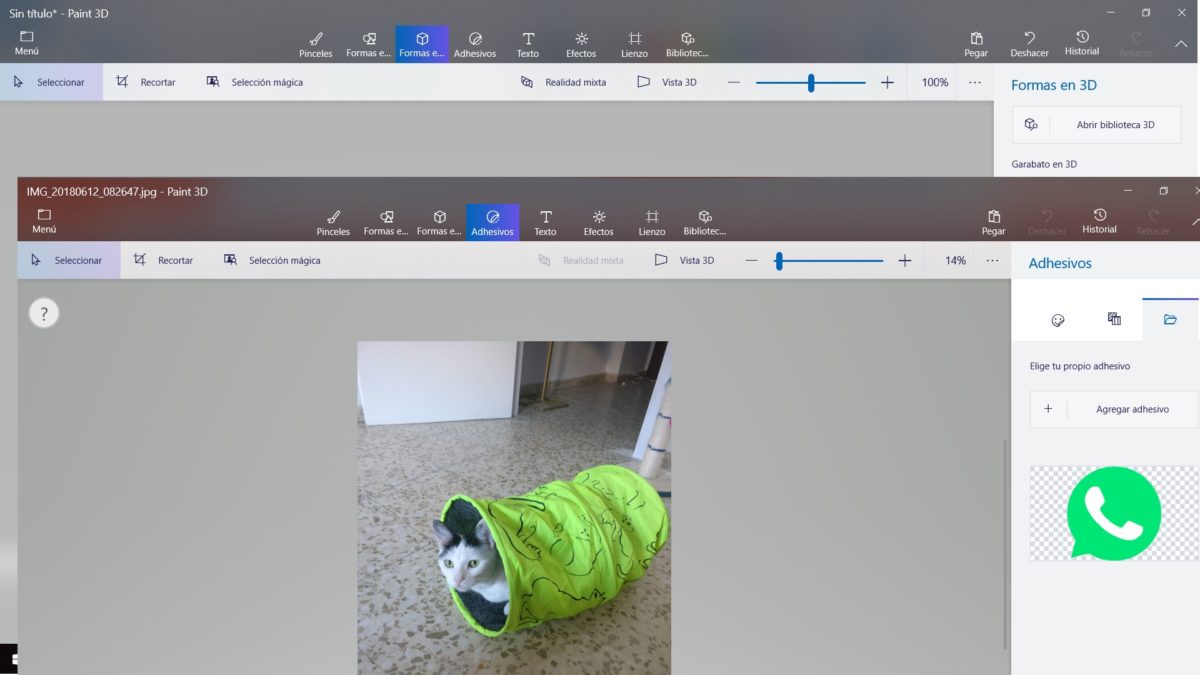
Task: Choose Selección mágica in the Sin título window
Action: click(x=255, y=82)
